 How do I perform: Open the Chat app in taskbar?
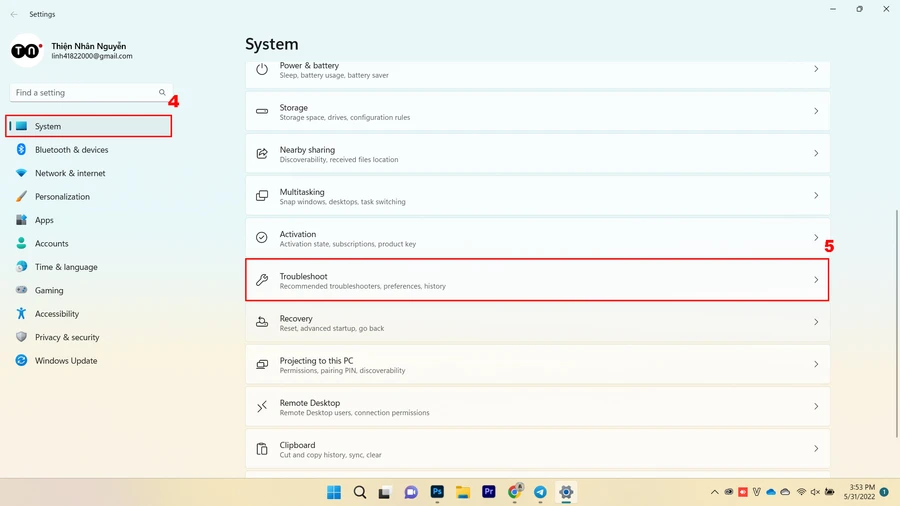(411, 492)
